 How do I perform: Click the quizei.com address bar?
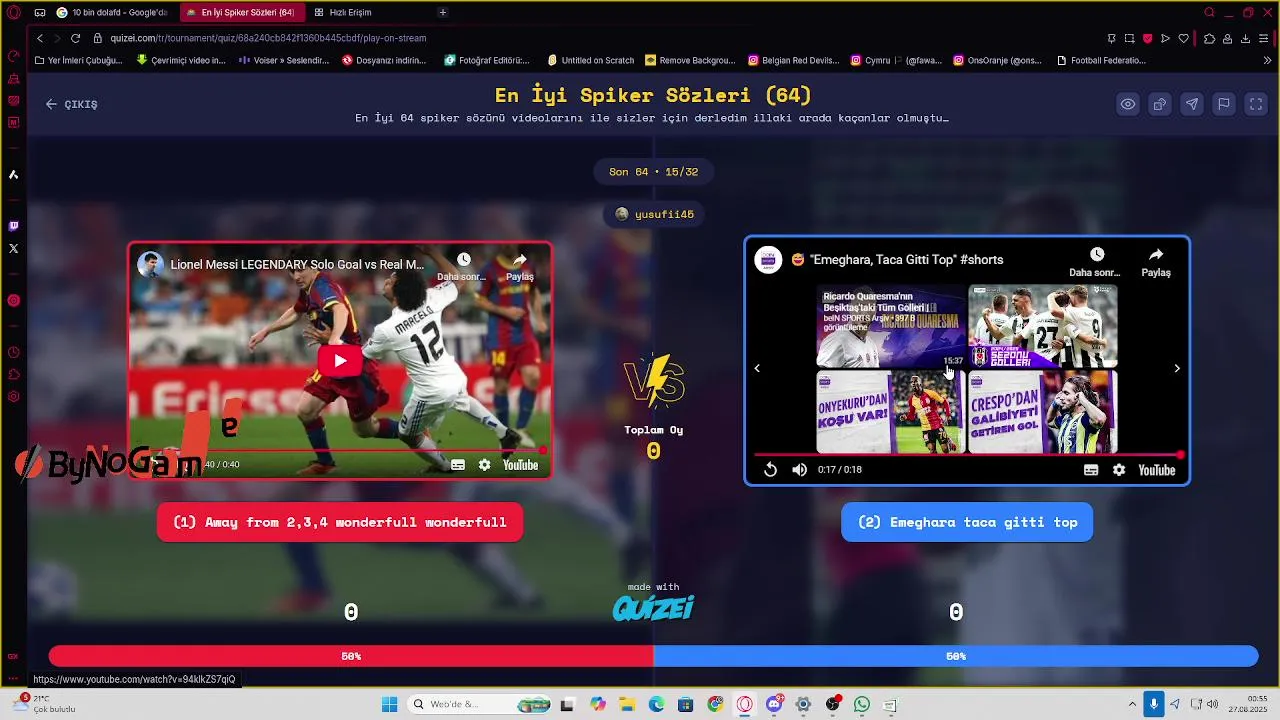click(268, 38)
